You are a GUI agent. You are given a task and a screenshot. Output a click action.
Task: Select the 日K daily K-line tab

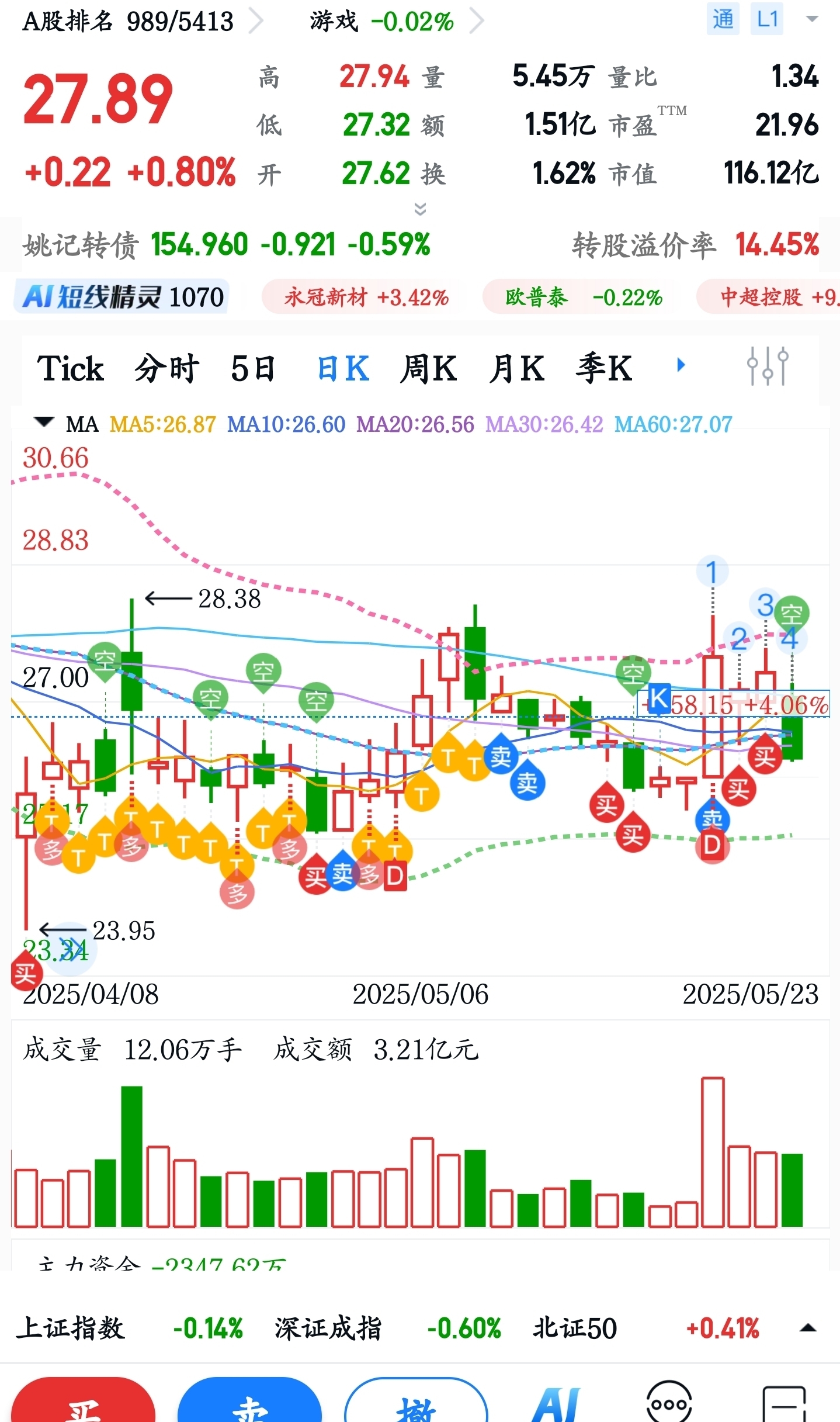click(343, 369)
